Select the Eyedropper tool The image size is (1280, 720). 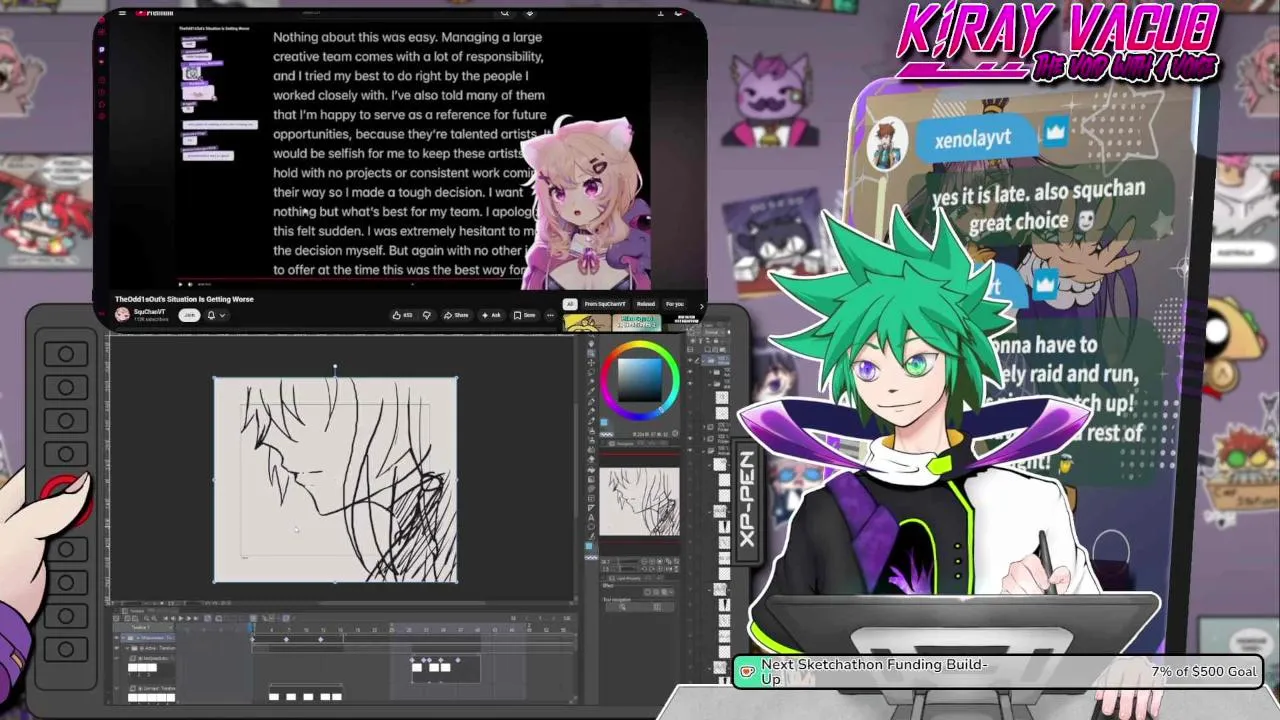click(x=591, y=391)
